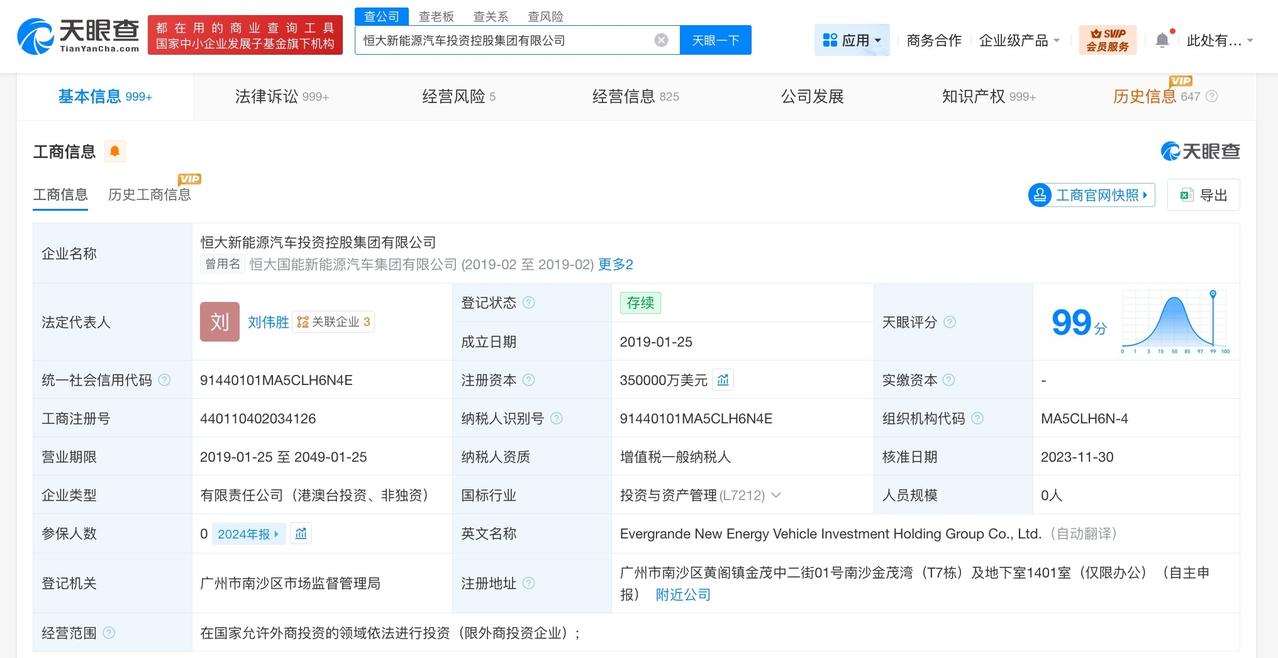1278x658 pixels.
Task: Click the orange bell beside 工商信息 heading
Action: 115,150
